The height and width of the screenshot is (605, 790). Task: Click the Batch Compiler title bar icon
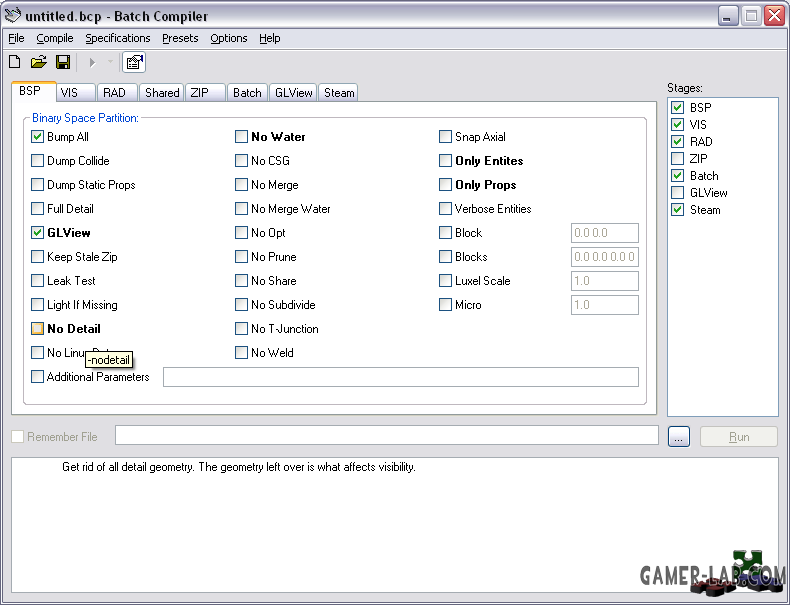tap(13, 16)
